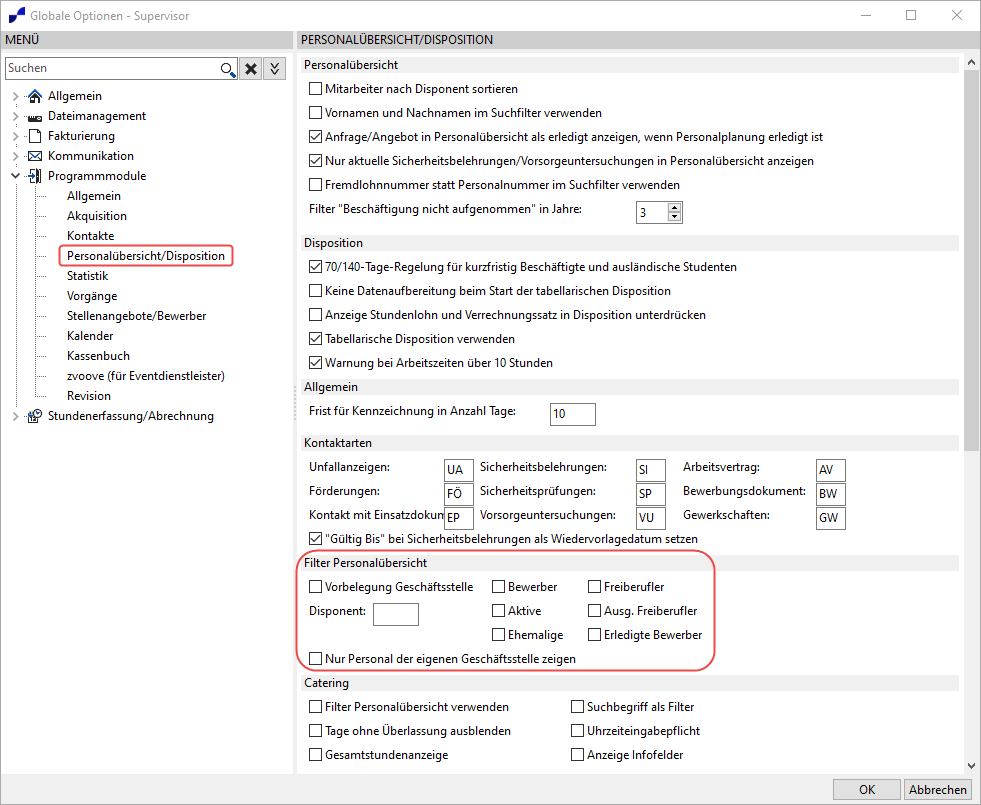Expand the Kommunikation tree node
The image size is (981, 805).
coord(16,156)
